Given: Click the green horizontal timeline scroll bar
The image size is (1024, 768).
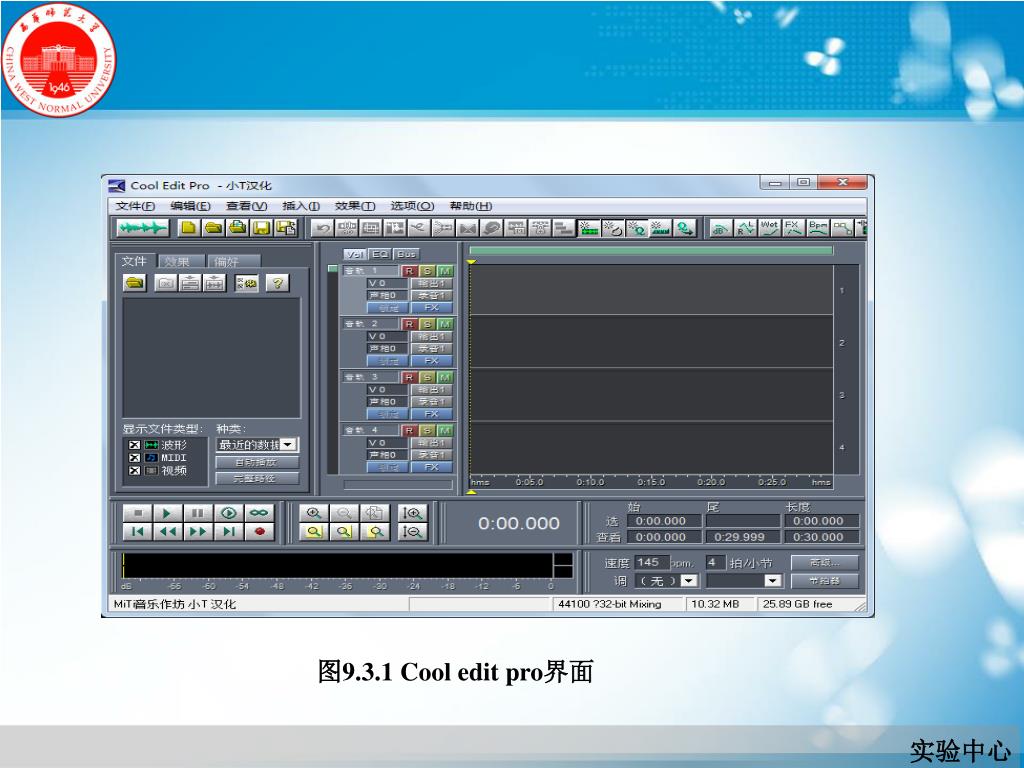Looking at the screenshot, I should point(651,250).
